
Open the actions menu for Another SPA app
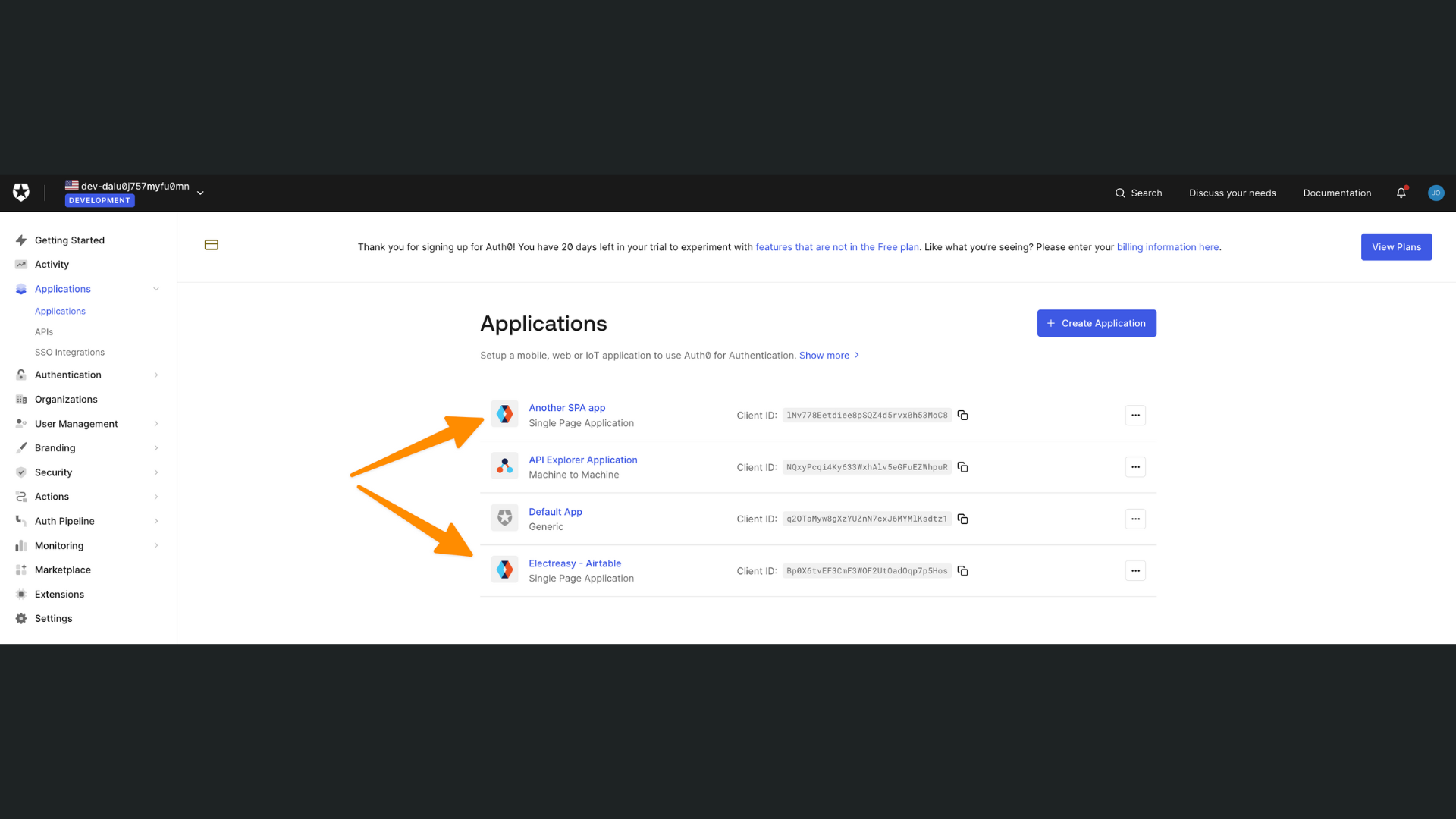(x=1135, y=415)
